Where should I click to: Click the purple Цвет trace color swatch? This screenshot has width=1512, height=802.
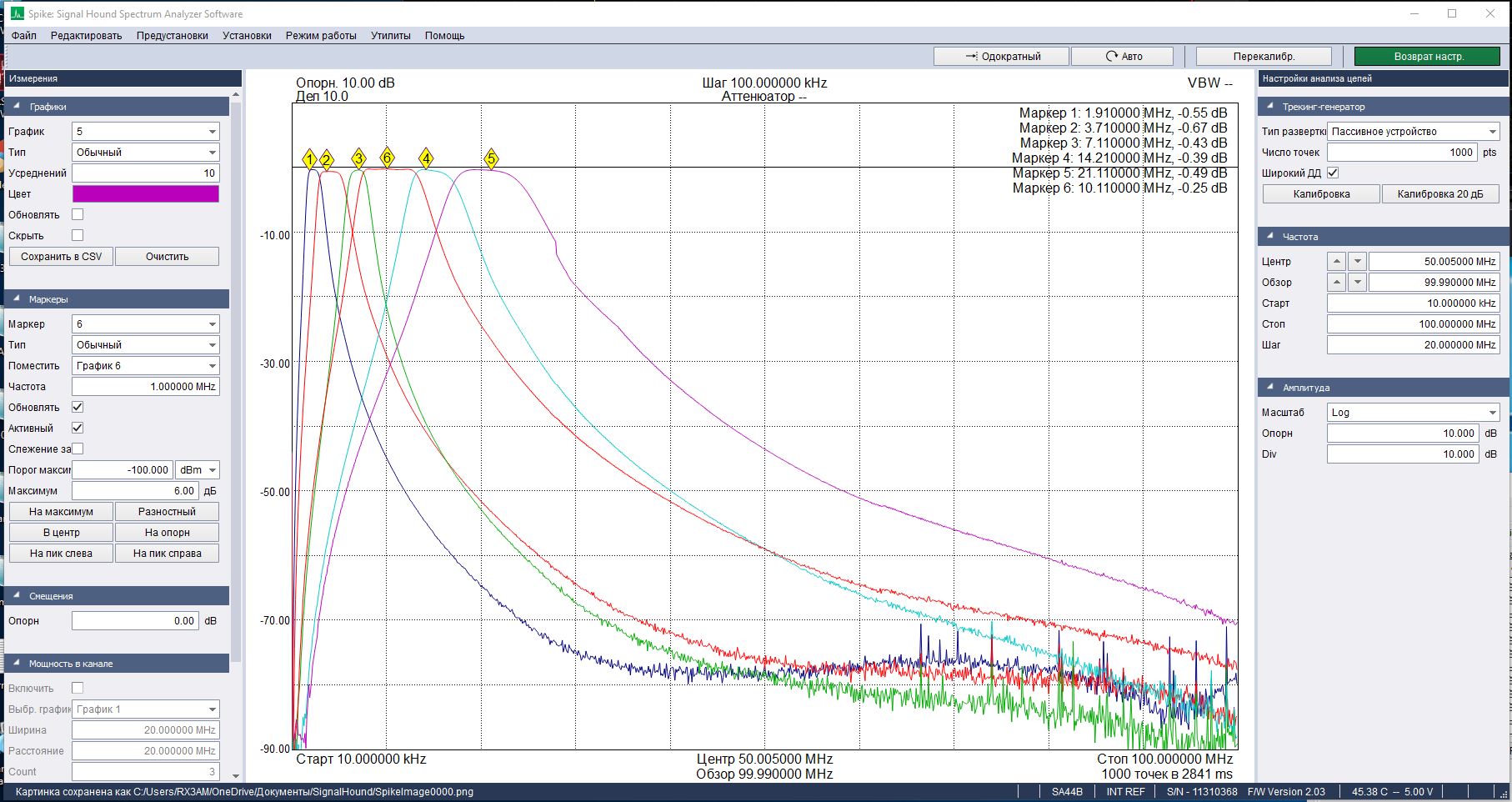[146, 194]
